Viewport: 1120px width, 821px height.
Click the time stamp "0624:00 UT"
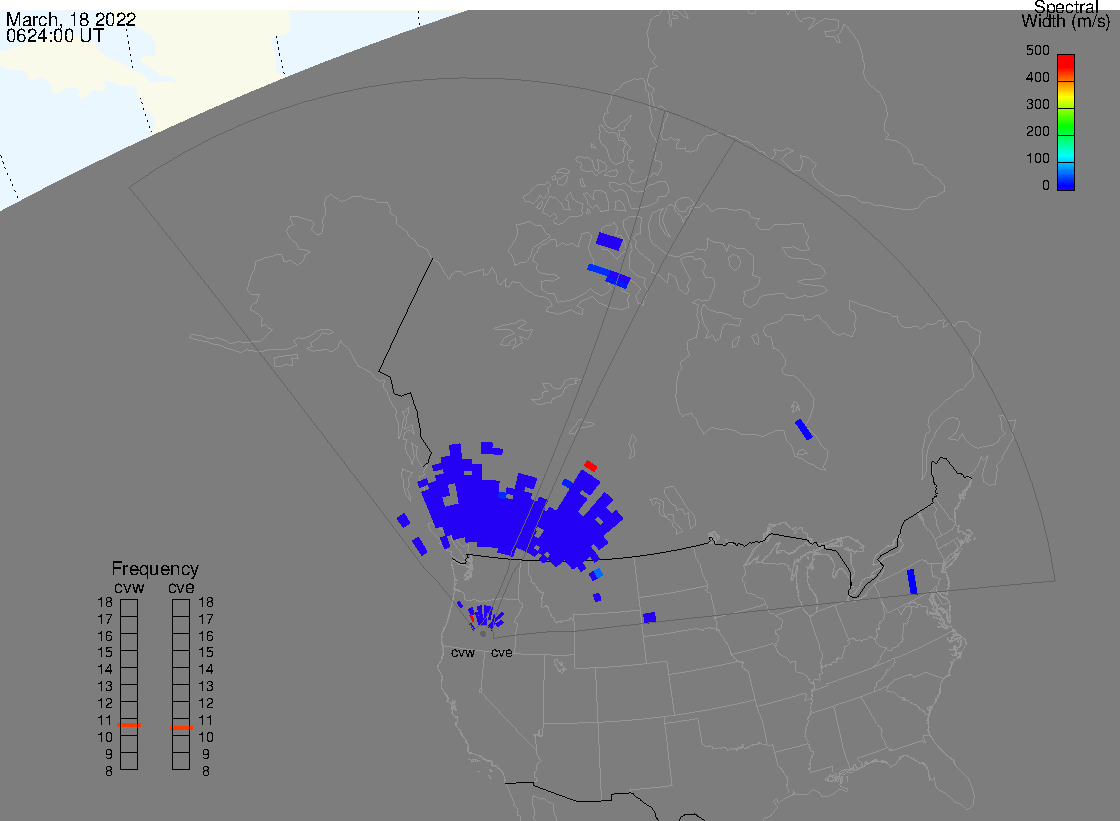click(55, 36)
